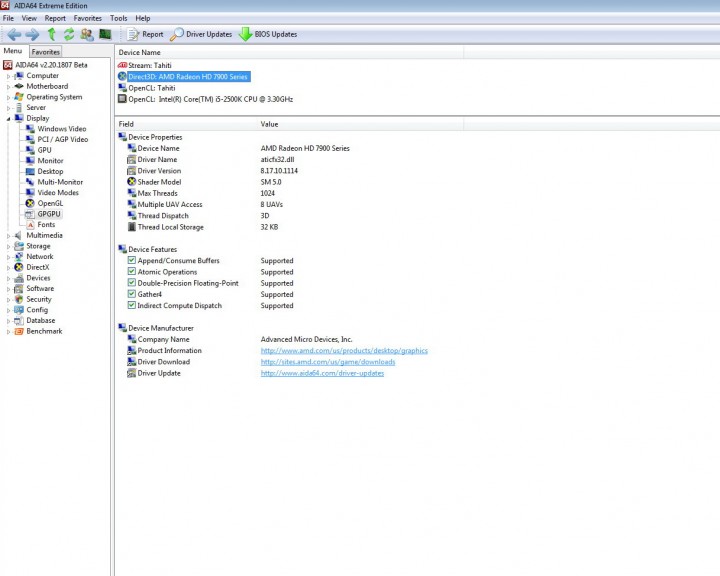
Task: Open the Favorites menu
Action: click(x=87, y=18)
